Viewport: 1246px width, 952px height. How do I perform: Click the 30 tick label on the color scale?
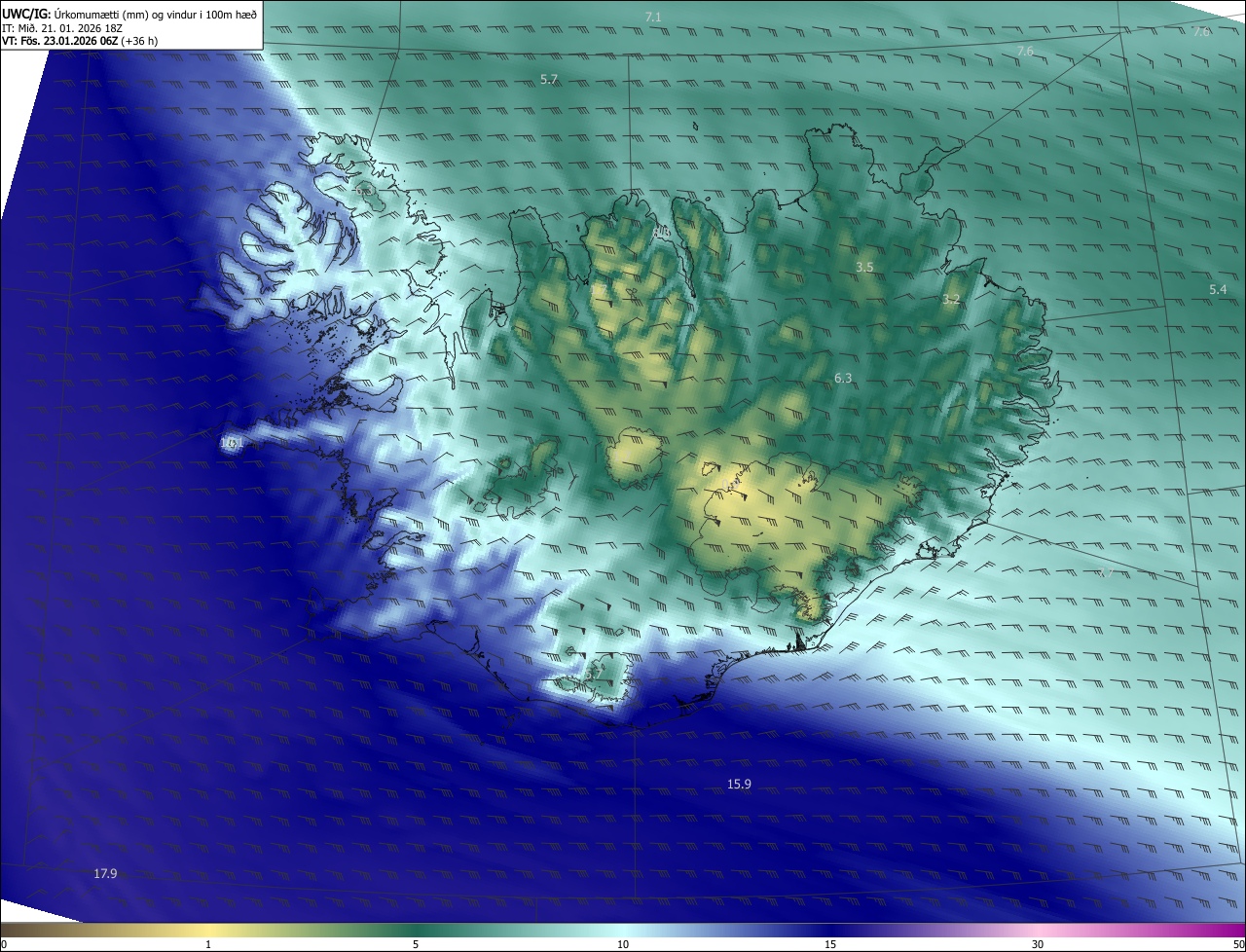point(1038,944)
